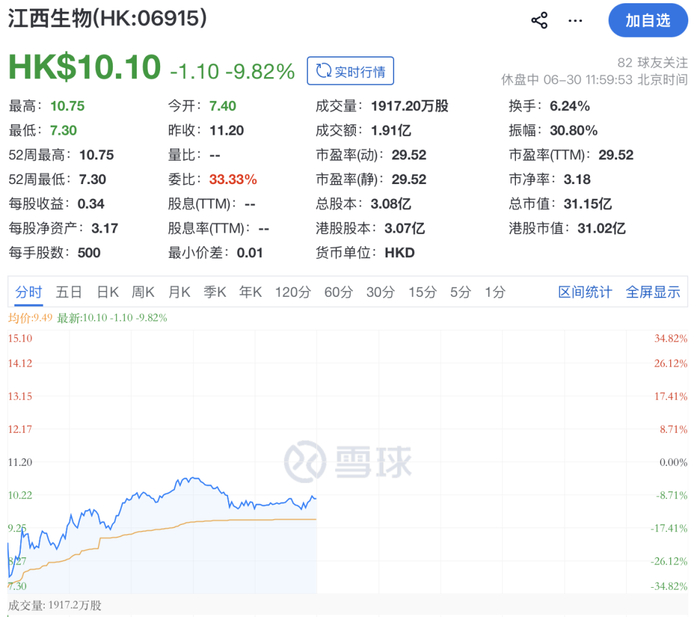Select the 分时 chart tab

coord(29,292)
